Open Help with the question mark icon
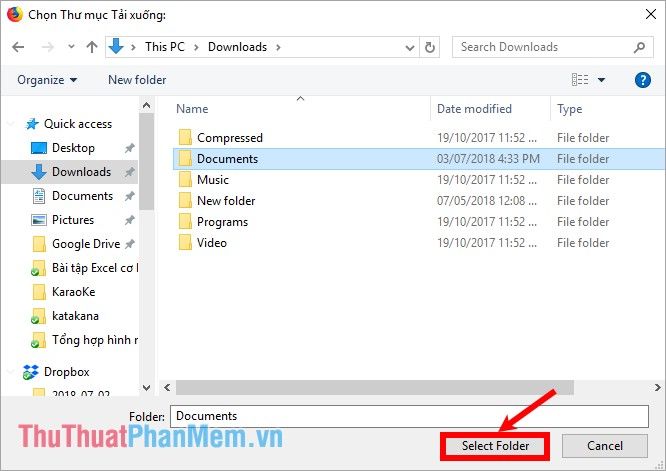Screen dimensions: 666x471 pos(643,80)
